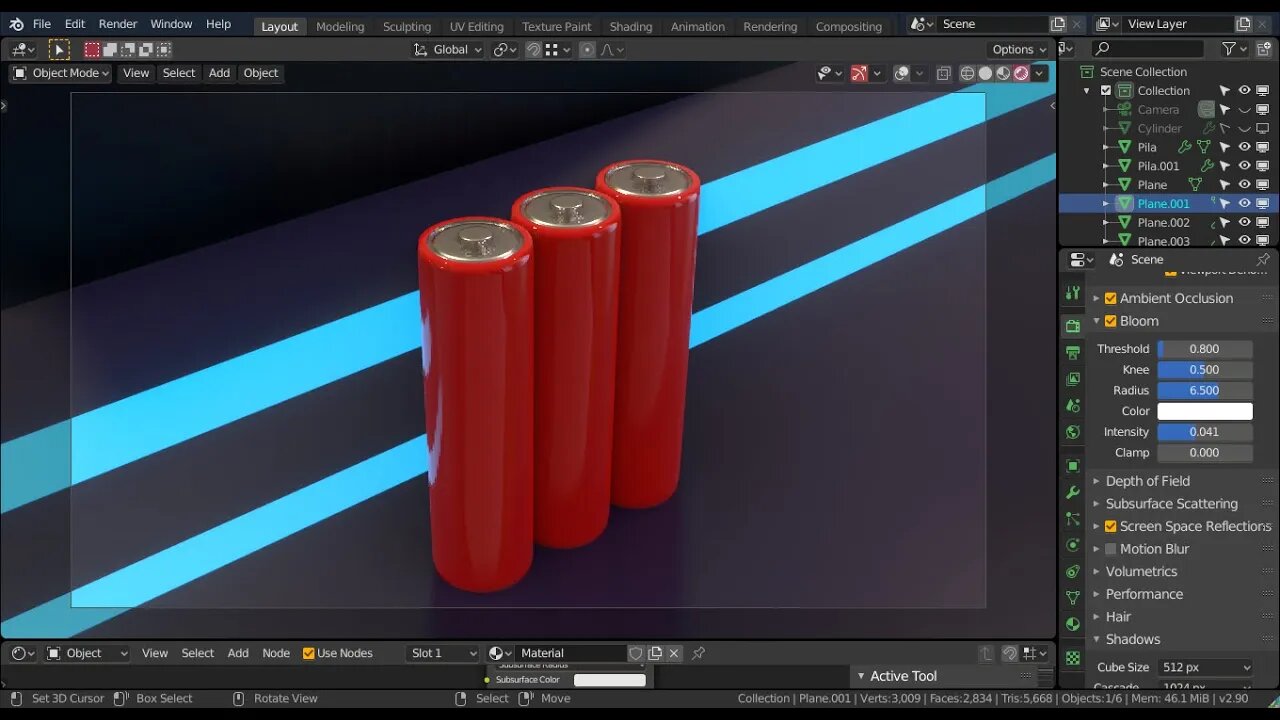Switch to Shading workspace tab

pyautogui.click(x=631, y=26)
